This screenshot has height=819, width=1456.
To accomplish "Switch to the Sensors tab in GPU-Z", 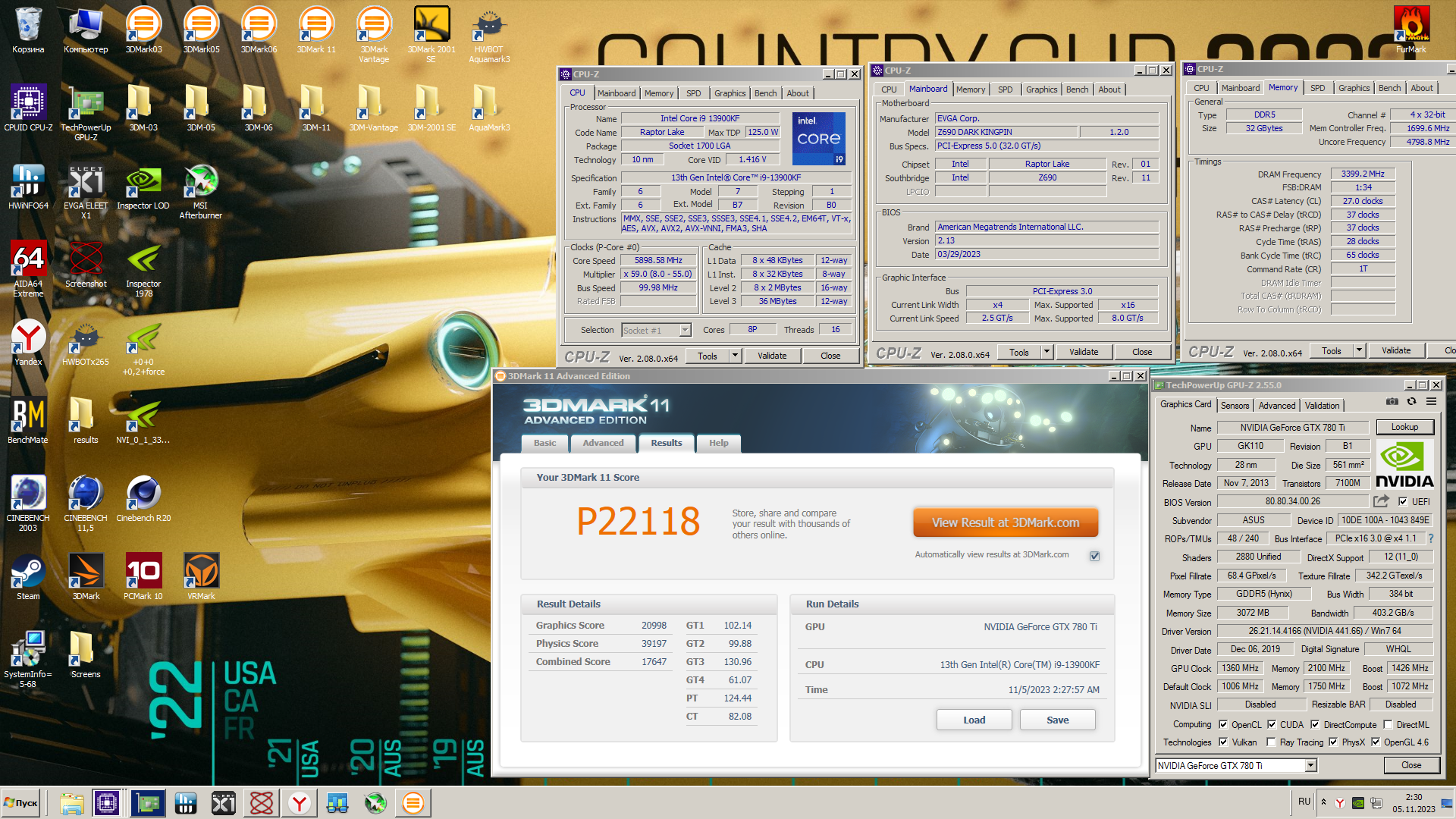I will point(1235,406).
